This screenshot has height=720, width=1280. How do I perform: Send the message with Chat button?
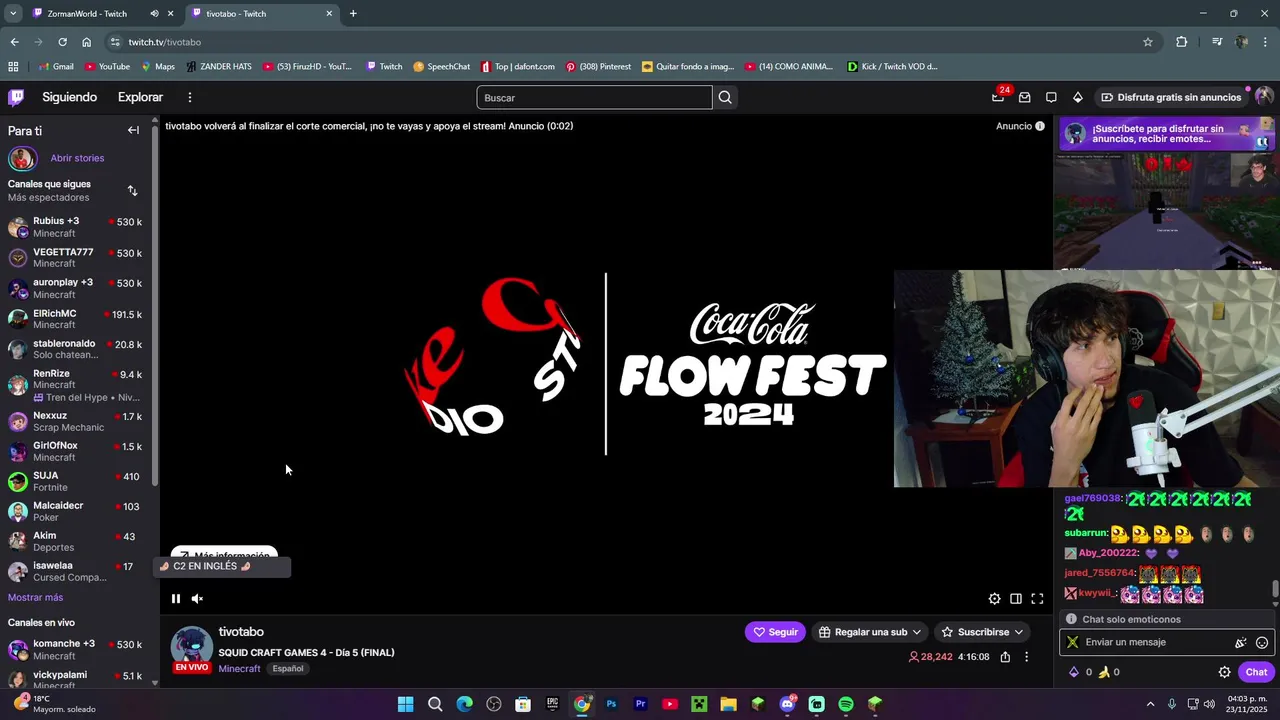pyautogui.click(x=1256, y=672)
